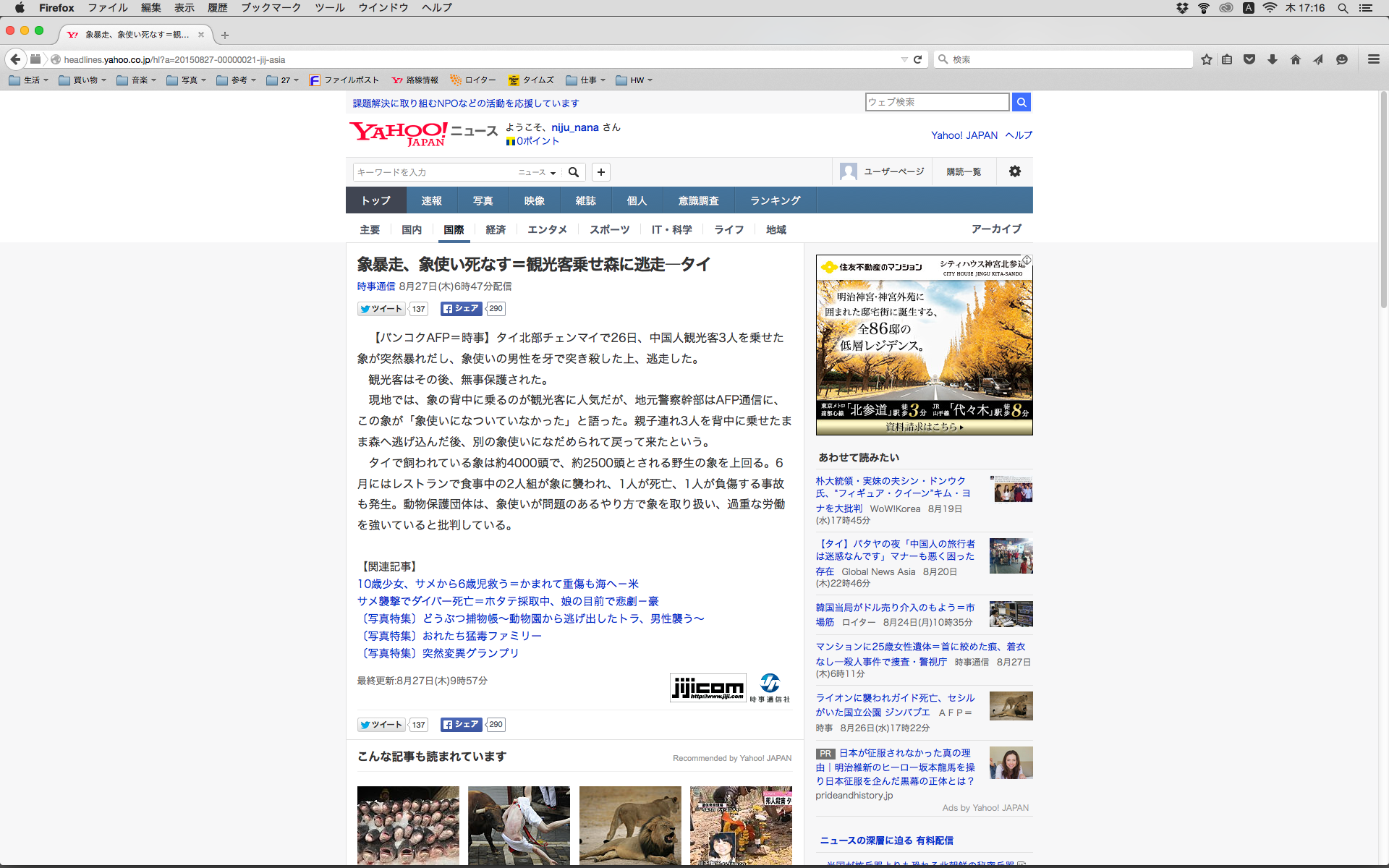Image resolution: width=1389 pixels, height=868 pixels.
Task: Click the Pocket save icon
Action: click(x=1249, y=59)
